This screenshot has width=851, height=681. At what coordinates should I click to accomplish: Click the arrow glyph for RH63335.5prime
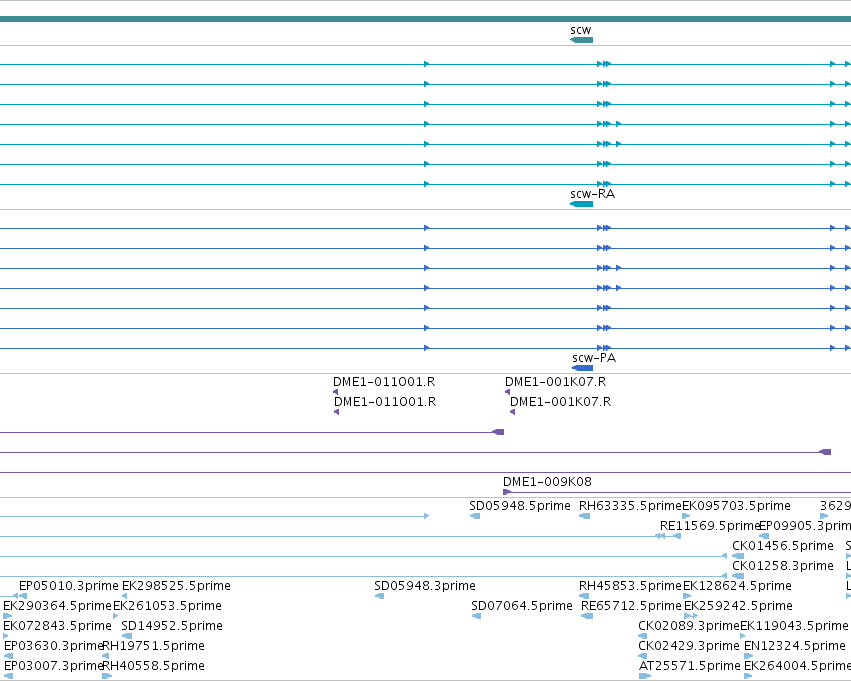(585, 516)
